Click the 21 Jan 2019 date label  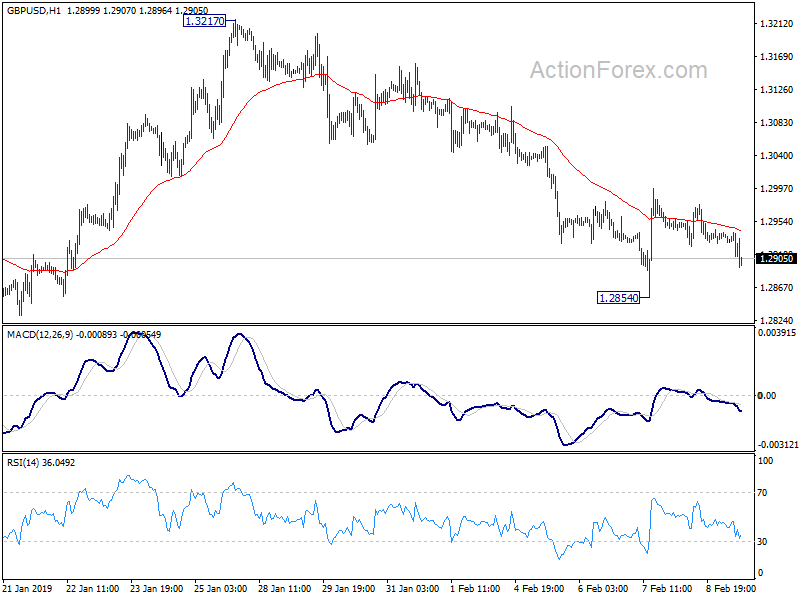[28, 588]
